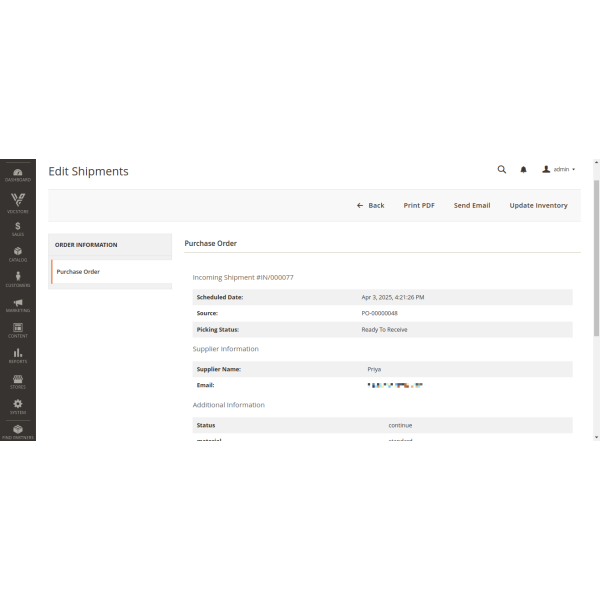Open the Sales dollar icon menu

point(18,228)
